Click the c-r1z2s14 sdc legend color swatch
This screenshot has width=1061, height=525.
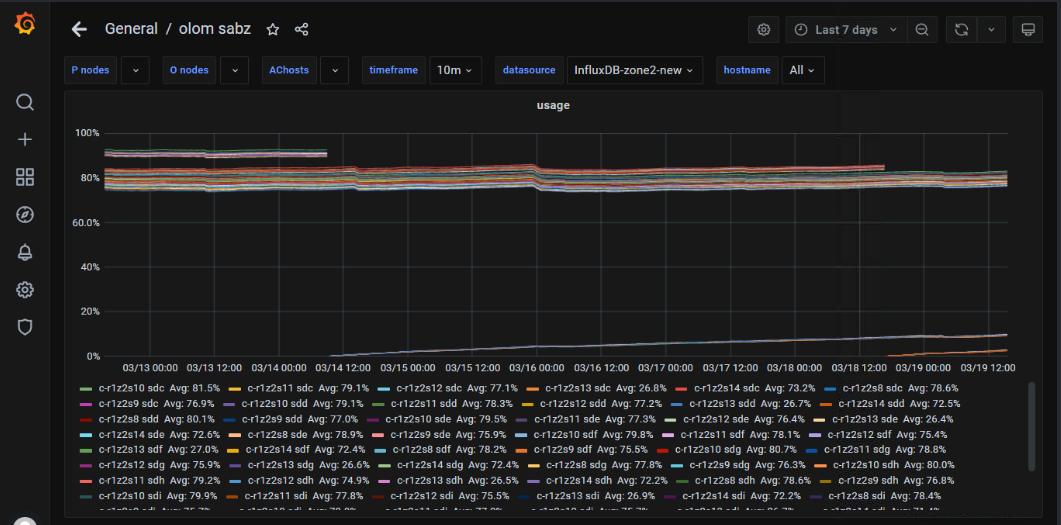click(x=681, y=388)
